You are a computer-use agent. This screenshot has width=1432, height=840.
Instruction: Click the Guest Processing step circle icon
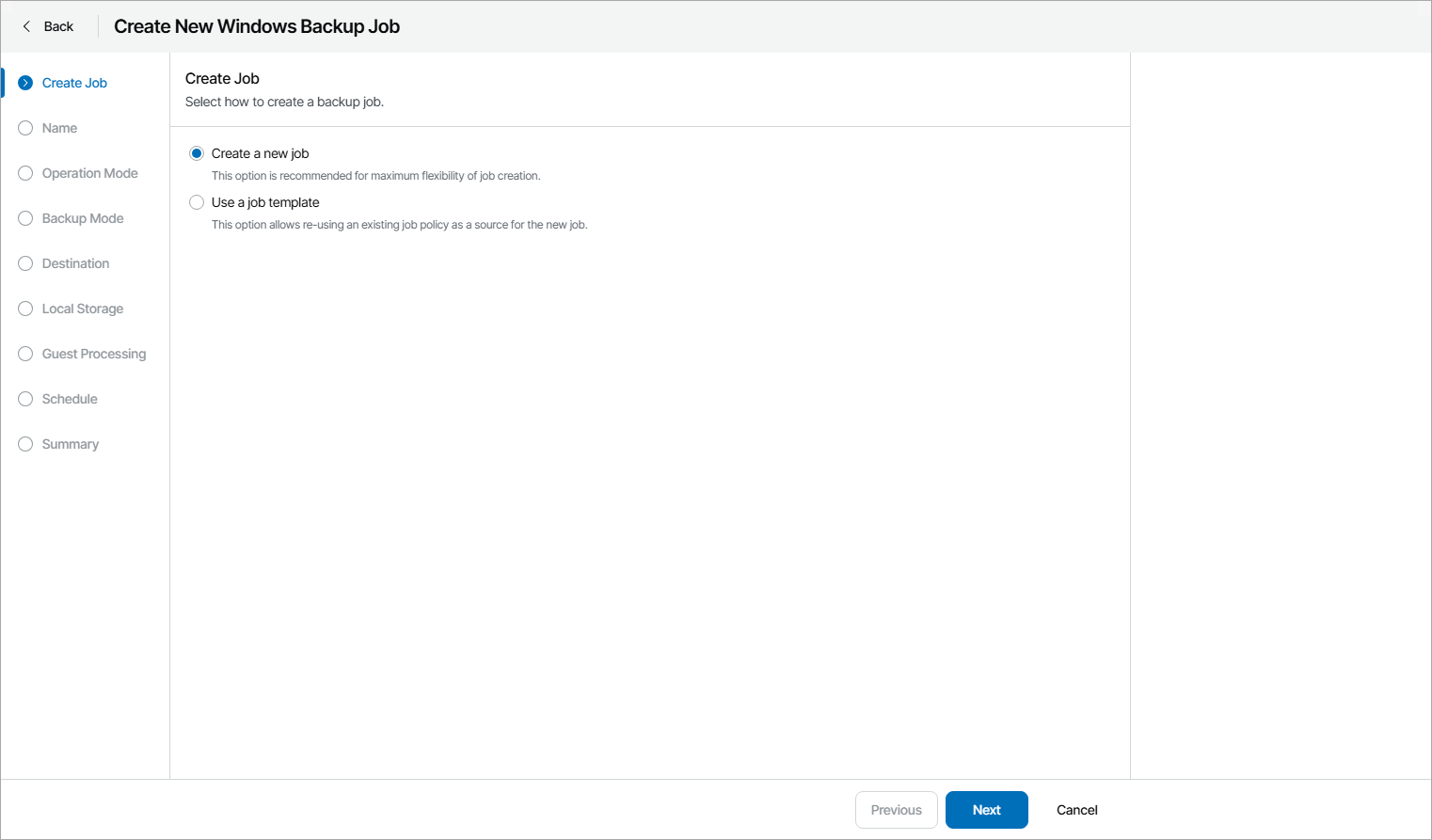(25, 354)
